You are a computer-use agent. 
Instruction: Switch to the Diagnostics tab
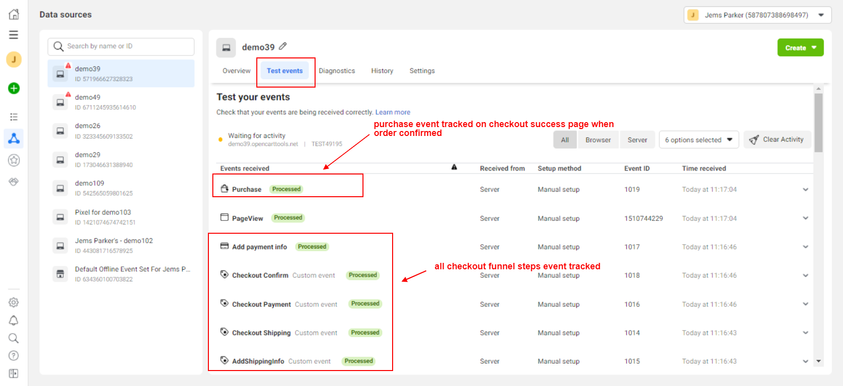(337, 70)
